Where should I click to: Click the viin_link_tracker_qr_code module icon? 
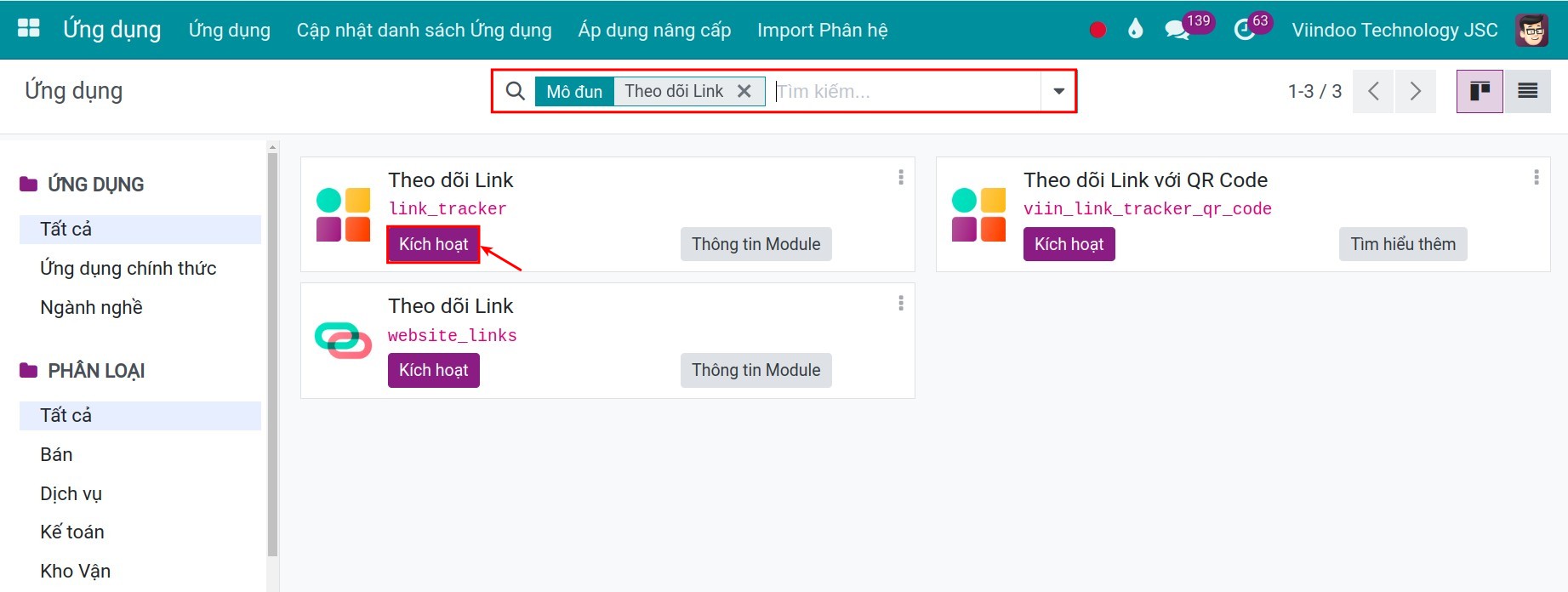[x=978, y=214]
